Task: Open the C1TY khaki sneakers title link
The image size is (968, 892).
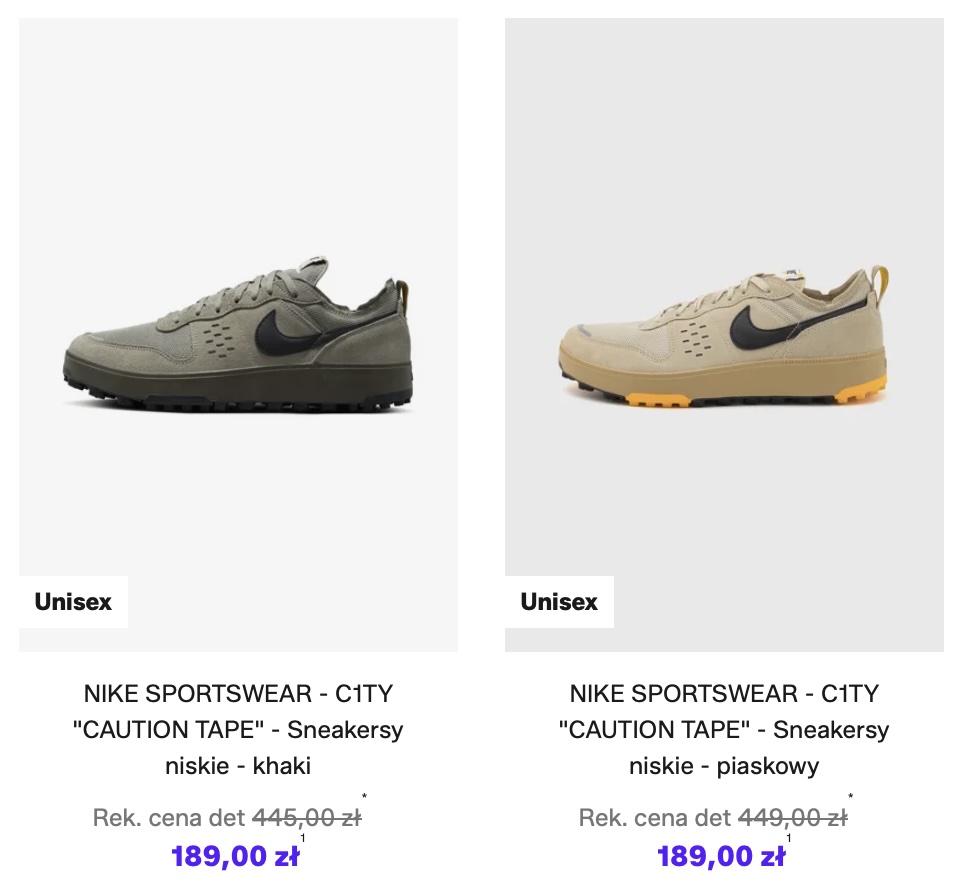Action: coord(238,730)
